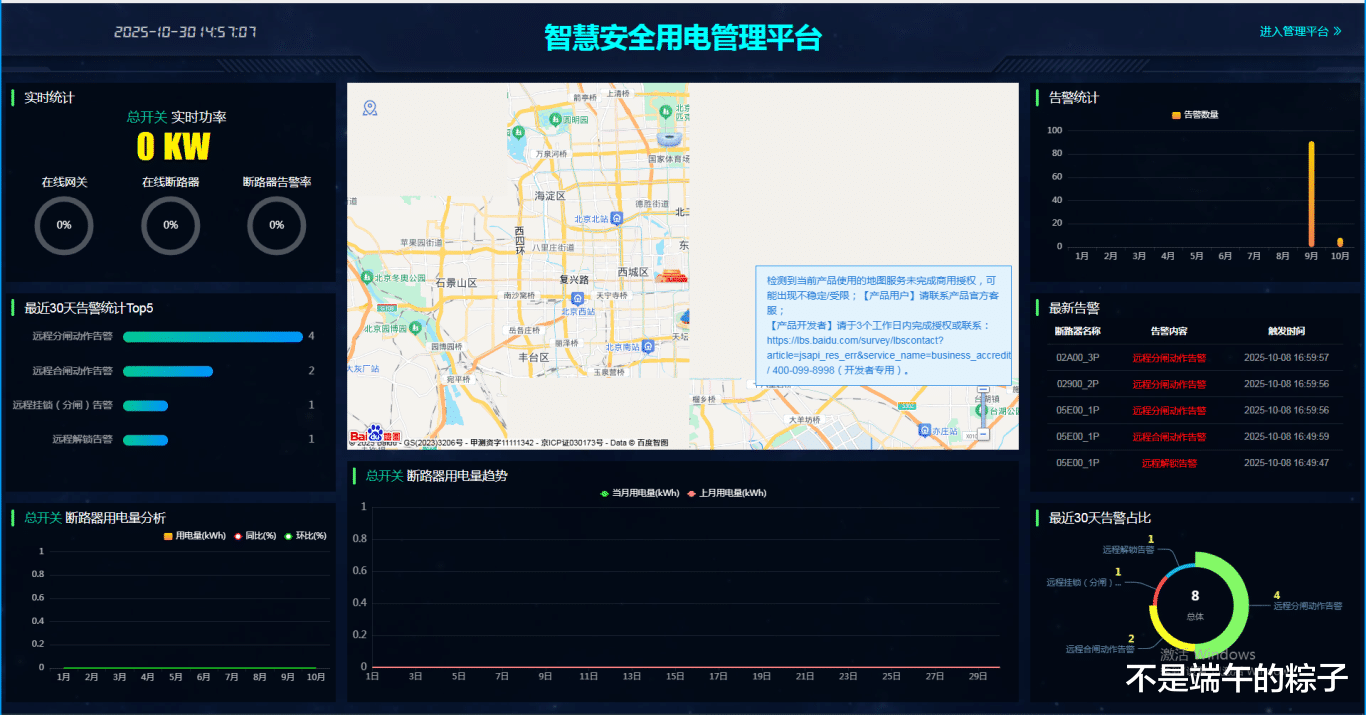Toggle the 同比(%) legend item
1366x715 pixels.
click(x=255, y=536)
